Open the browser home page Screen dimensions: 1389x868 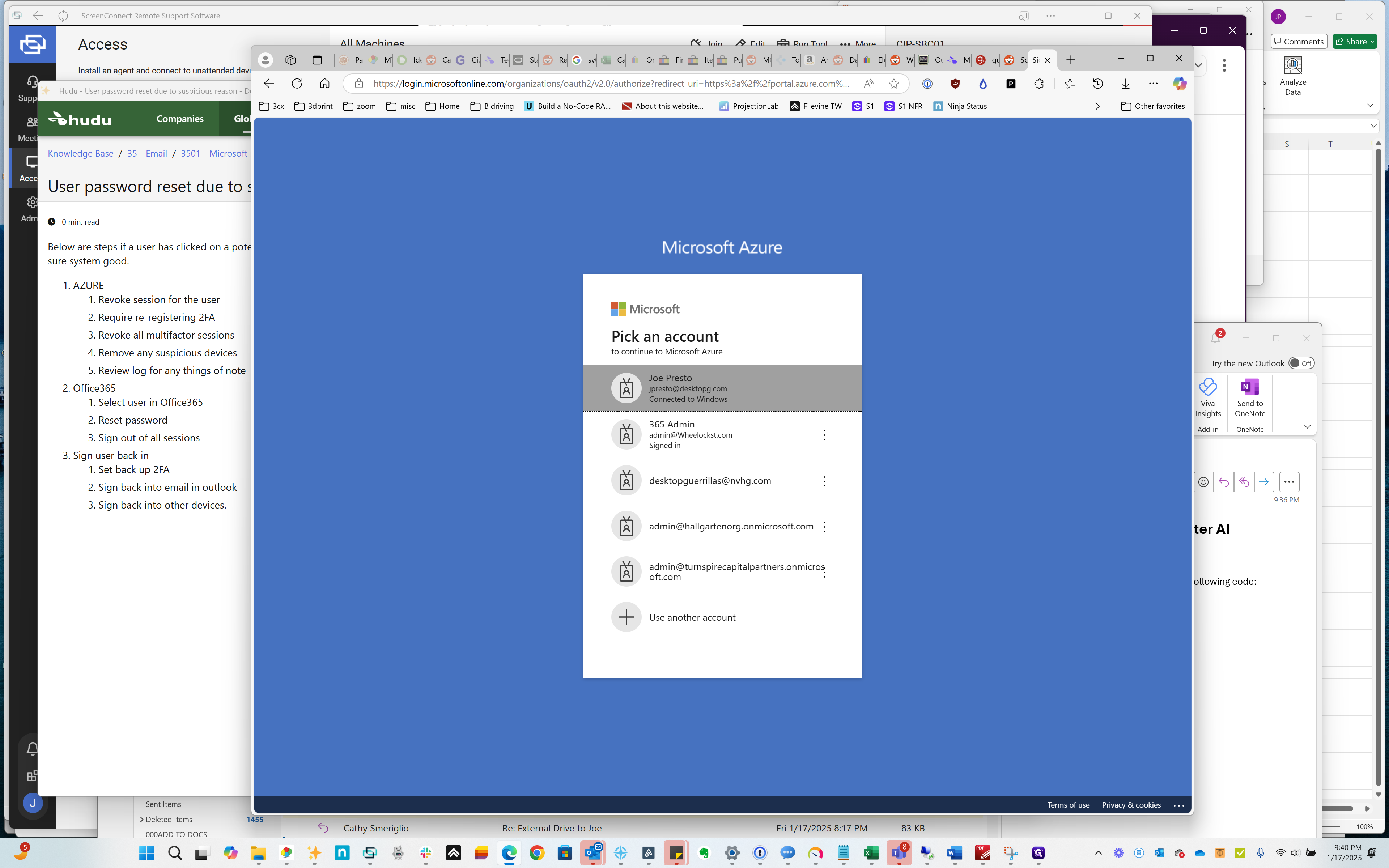[325, 84]
